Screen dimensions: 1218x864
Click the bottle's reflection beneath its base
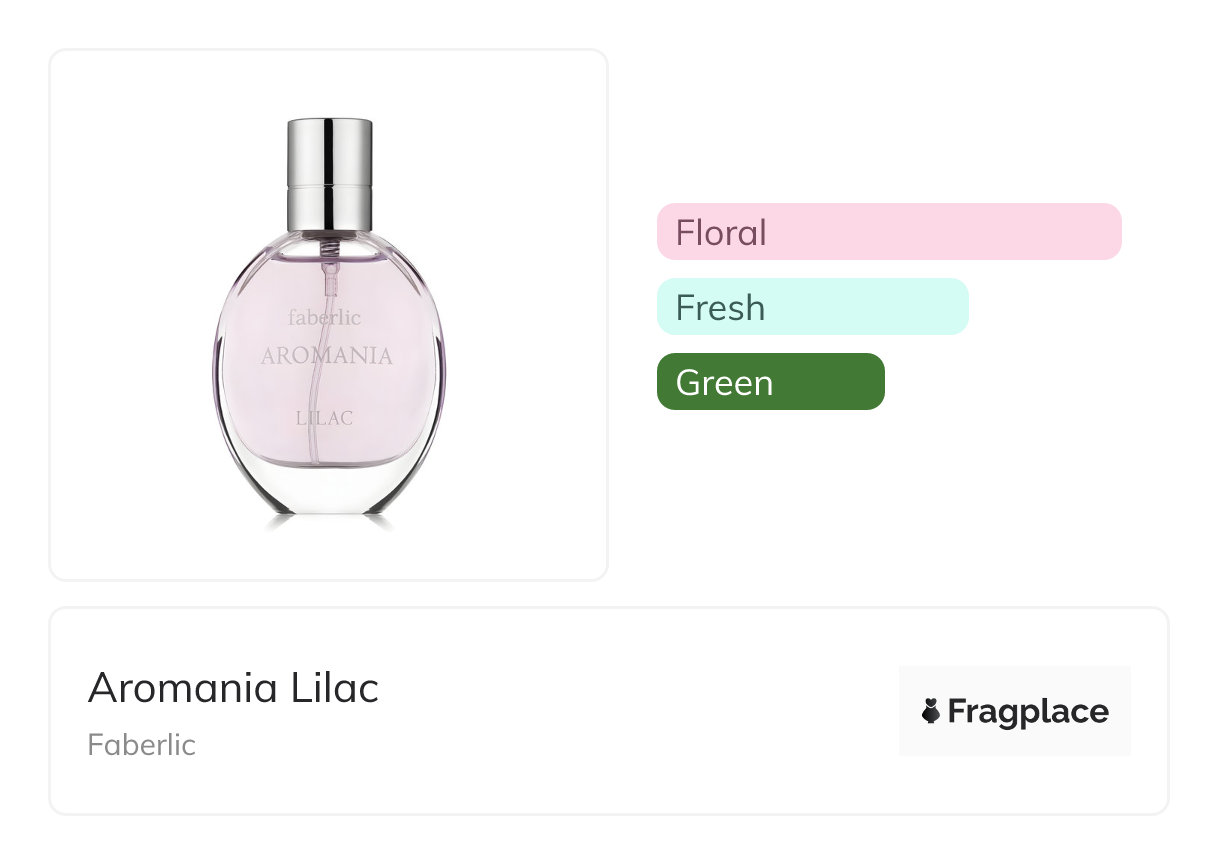[330, 523]
